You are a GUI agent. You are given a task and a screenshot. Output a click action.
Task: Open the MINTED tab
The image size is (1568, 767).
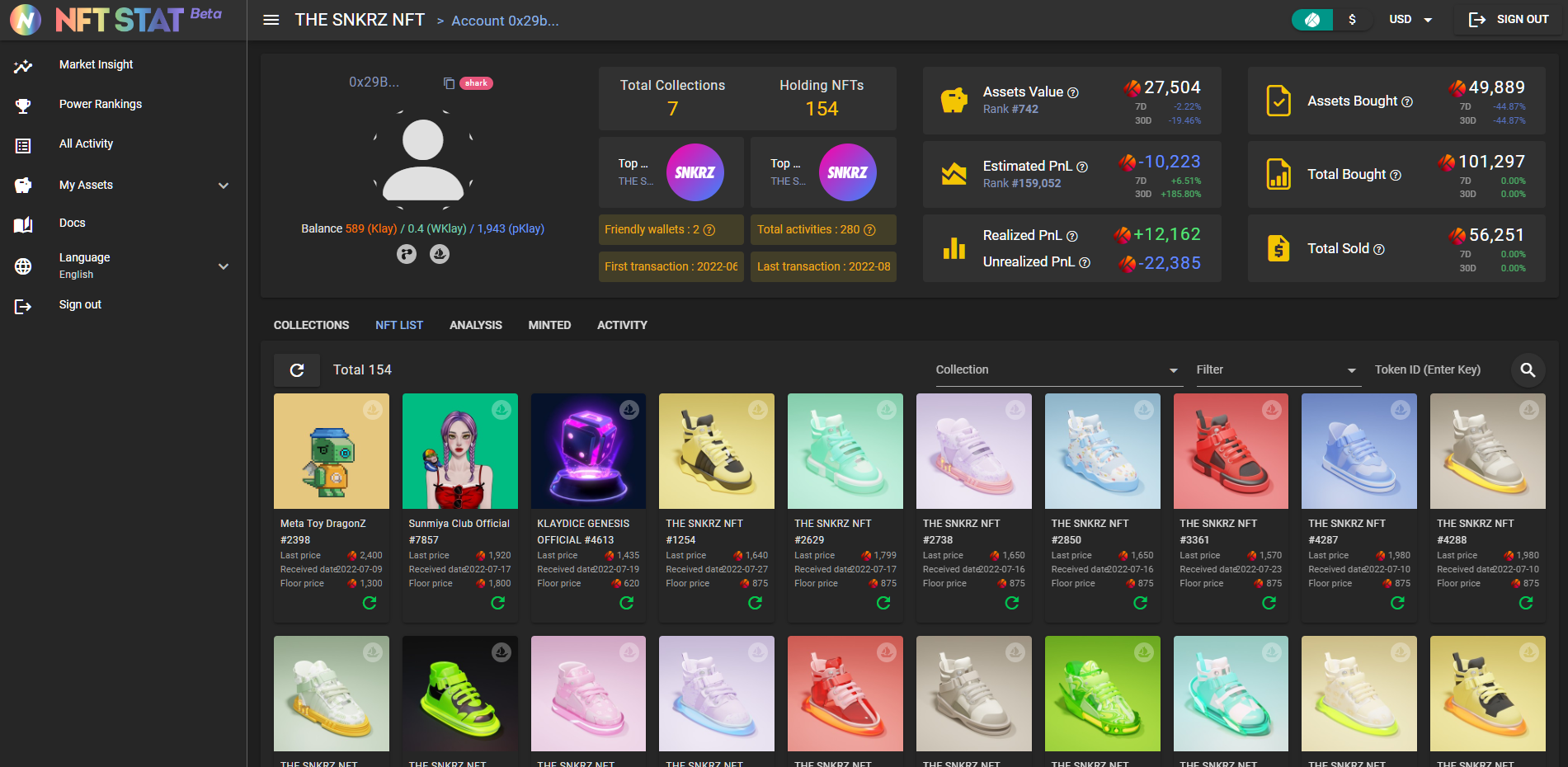tap(549, 325)
